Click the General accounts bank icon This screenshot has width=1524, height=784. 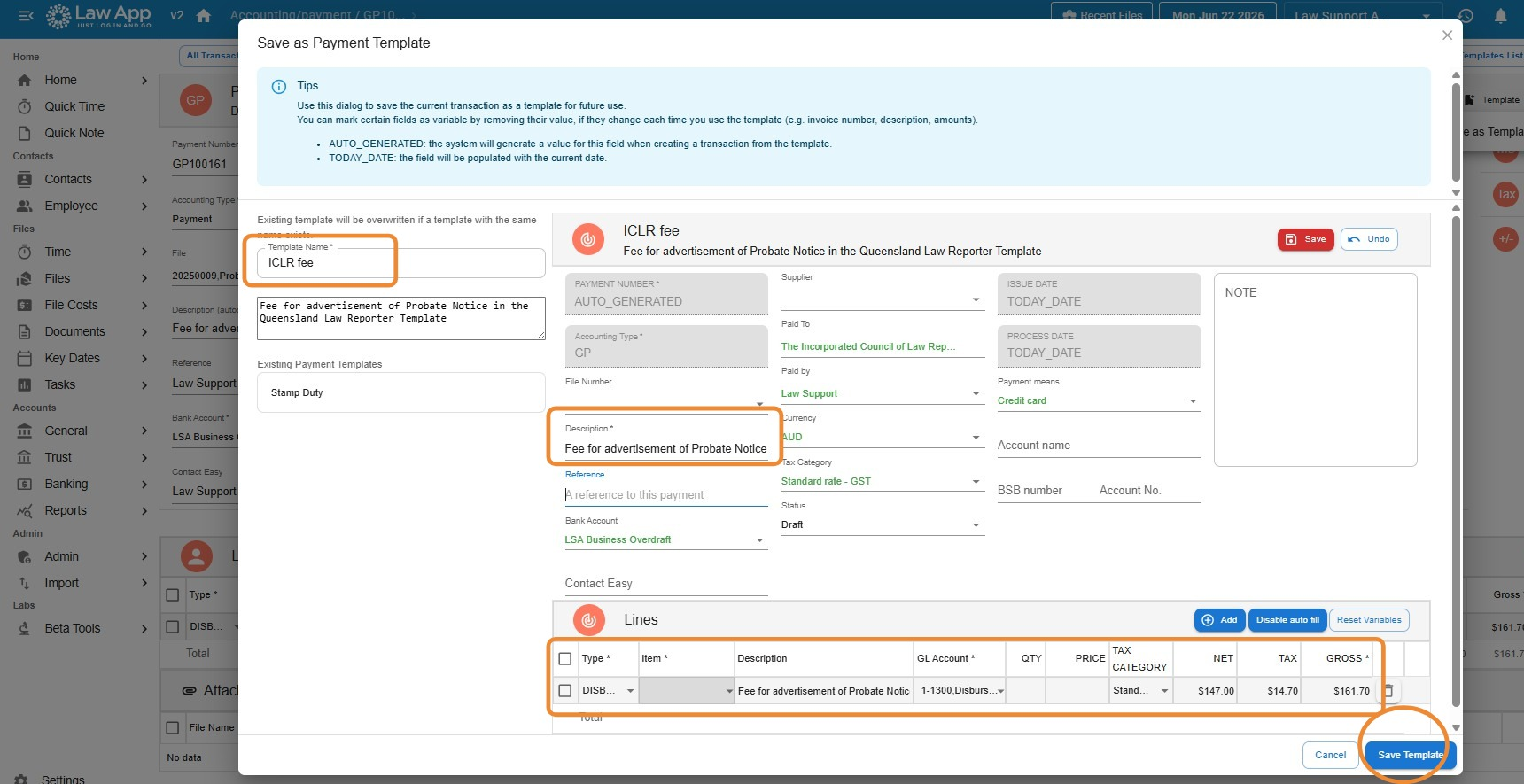coord(25,431)
